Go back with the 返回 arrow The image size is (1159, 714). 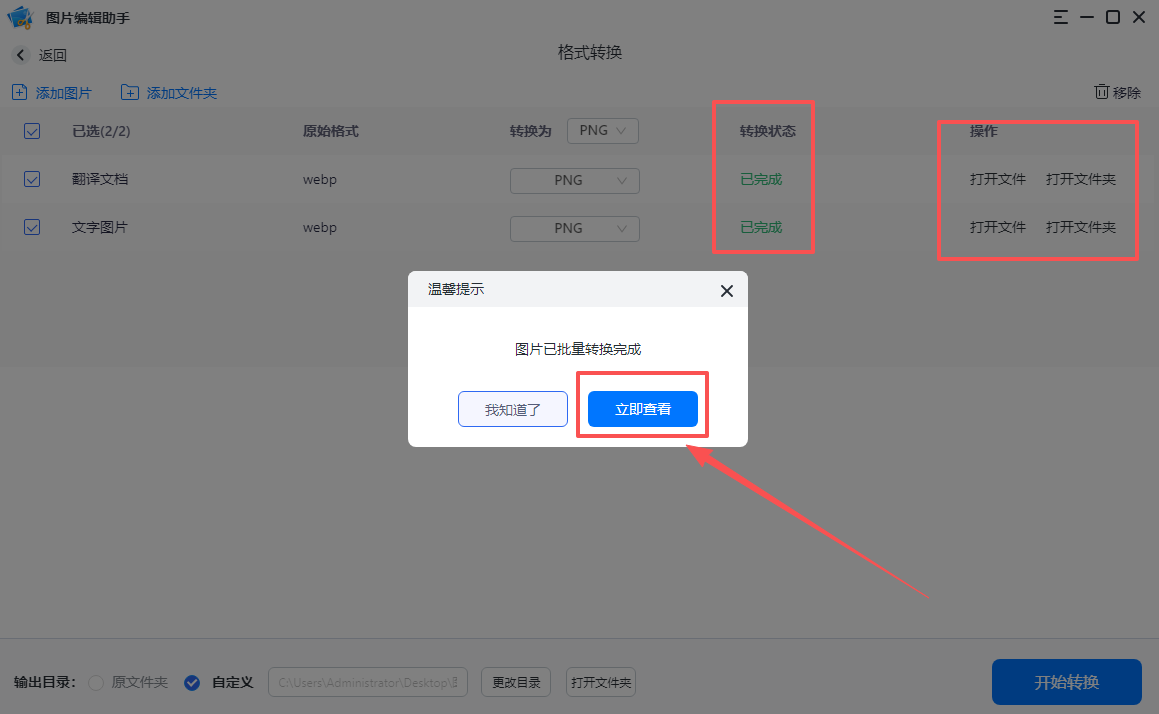[x=21, y=55]
